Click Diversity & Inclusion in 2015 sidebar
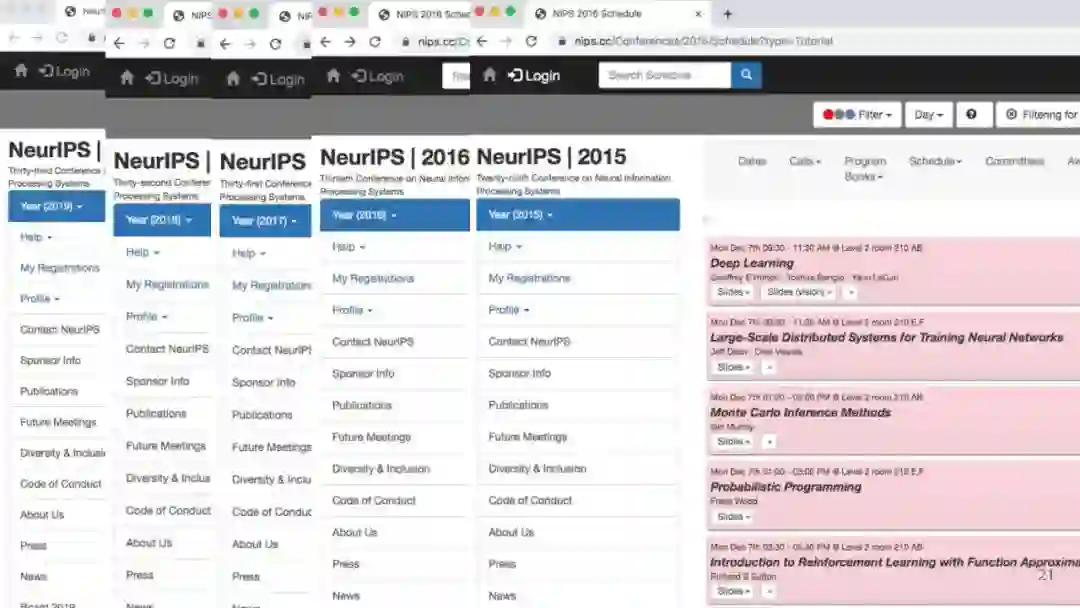Screen dimensions: 1080x608 (537, 468)
